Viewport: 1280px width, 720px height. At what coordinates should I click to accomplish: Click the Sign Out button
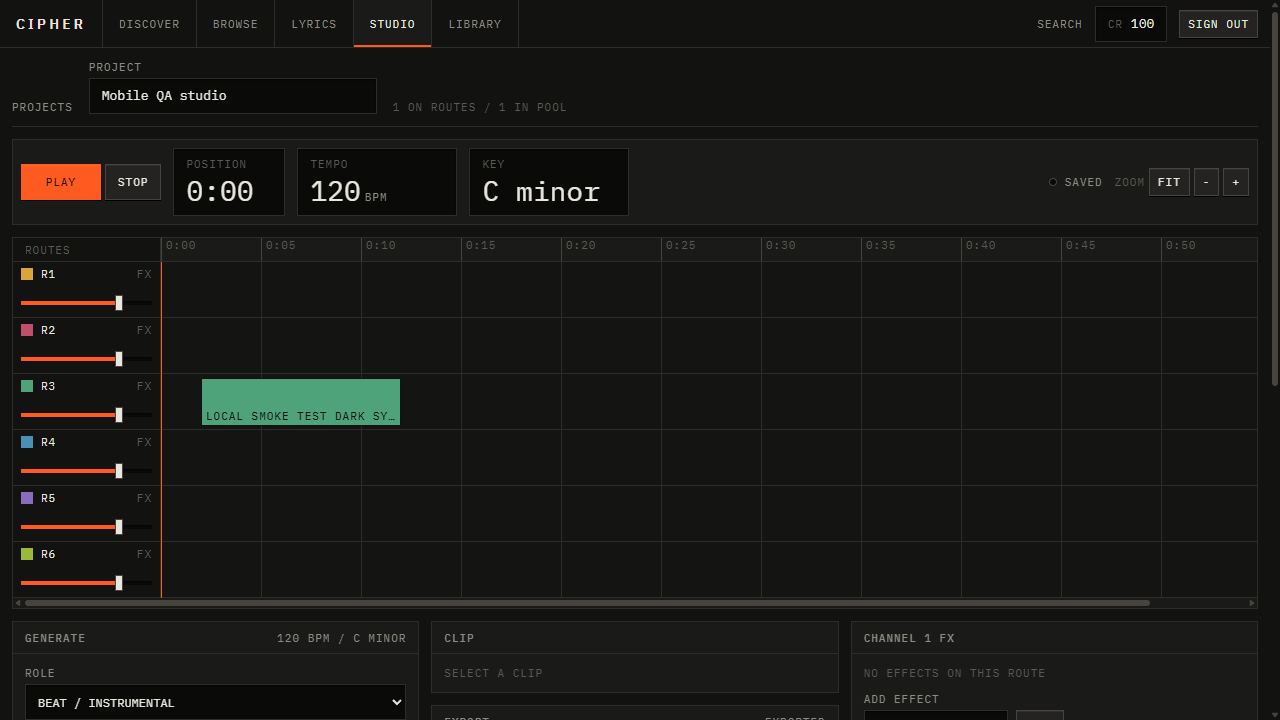(x=1218, y=24)
